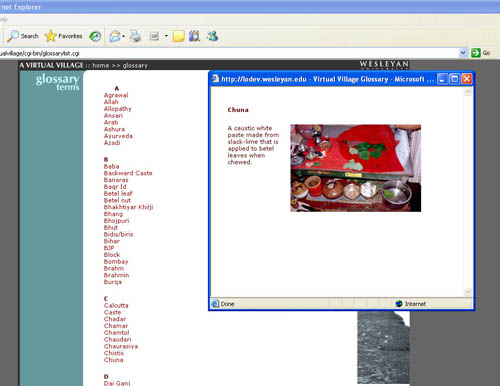The height and width of the screenshot is (386, 500).
Task: Open the Ashura glossary term
Action: [x=114, y=129]
